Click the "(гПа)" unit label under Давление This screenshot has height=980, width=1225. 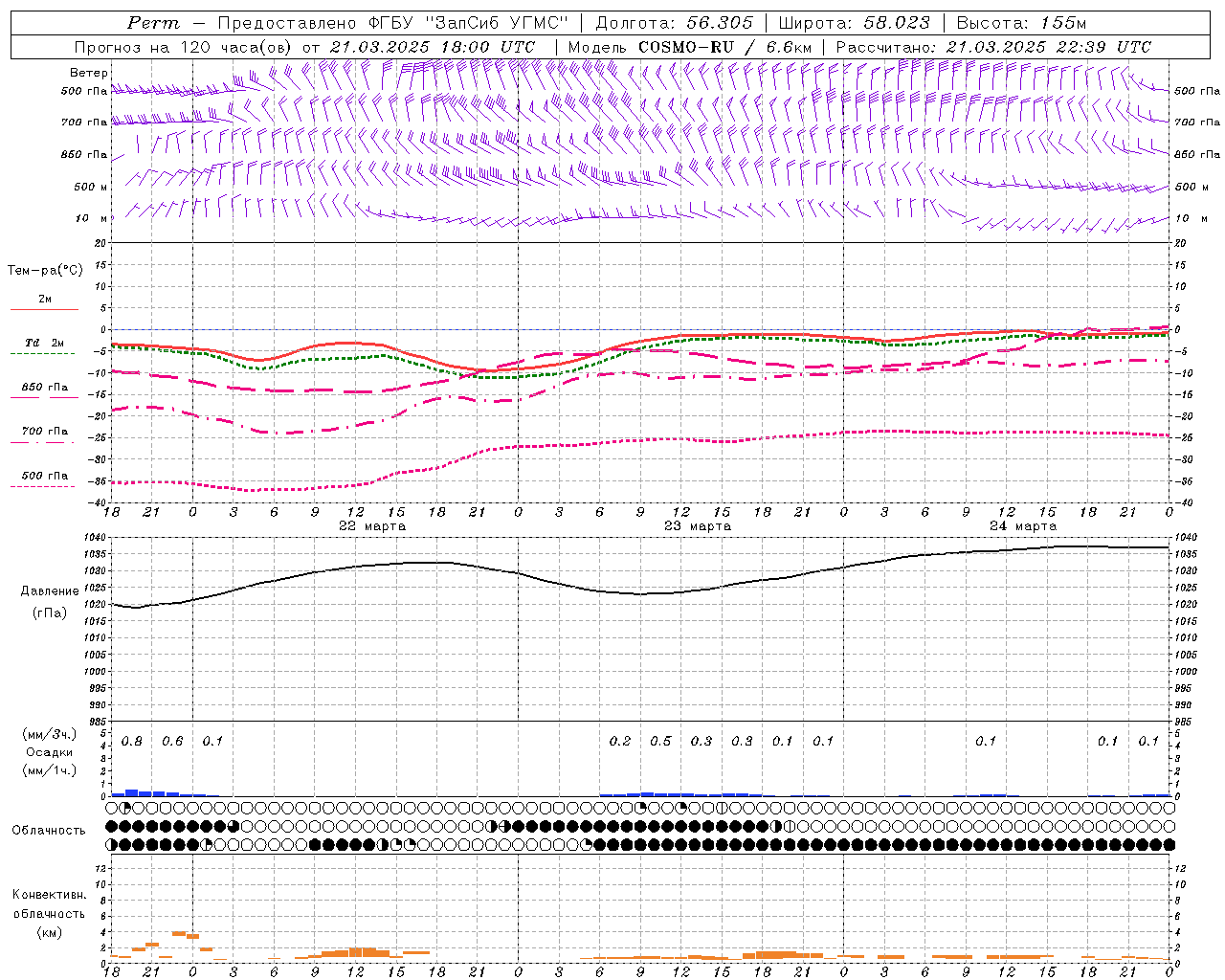pyautogui.click(x=50, y=612)
